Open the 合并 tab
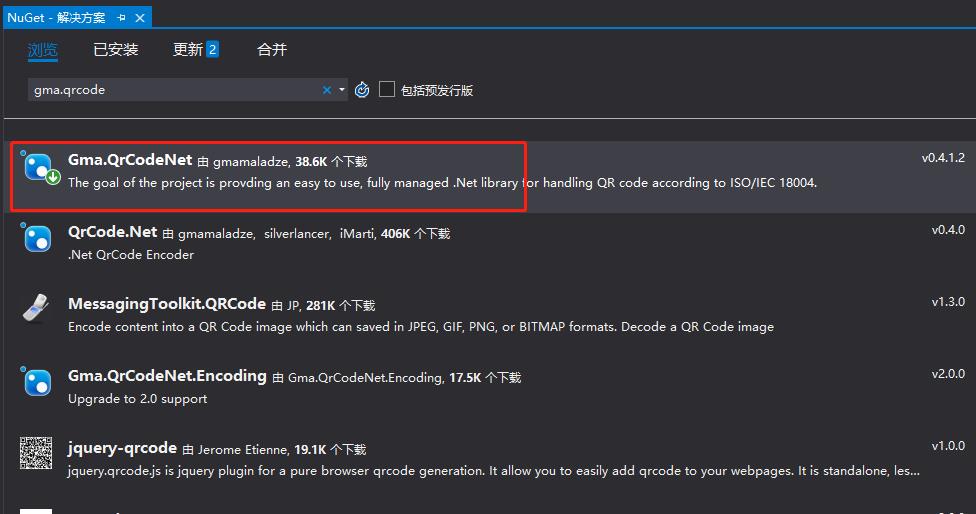The height and width of the screenshot is (514, 976). (x=272, y=50)
